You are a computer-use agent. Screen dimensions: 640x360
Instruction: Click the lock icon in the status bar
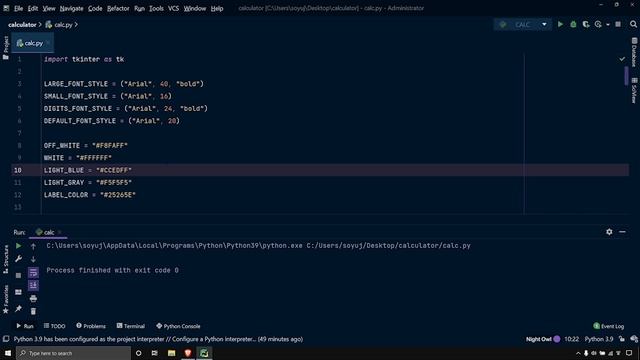tap(622, 339)
